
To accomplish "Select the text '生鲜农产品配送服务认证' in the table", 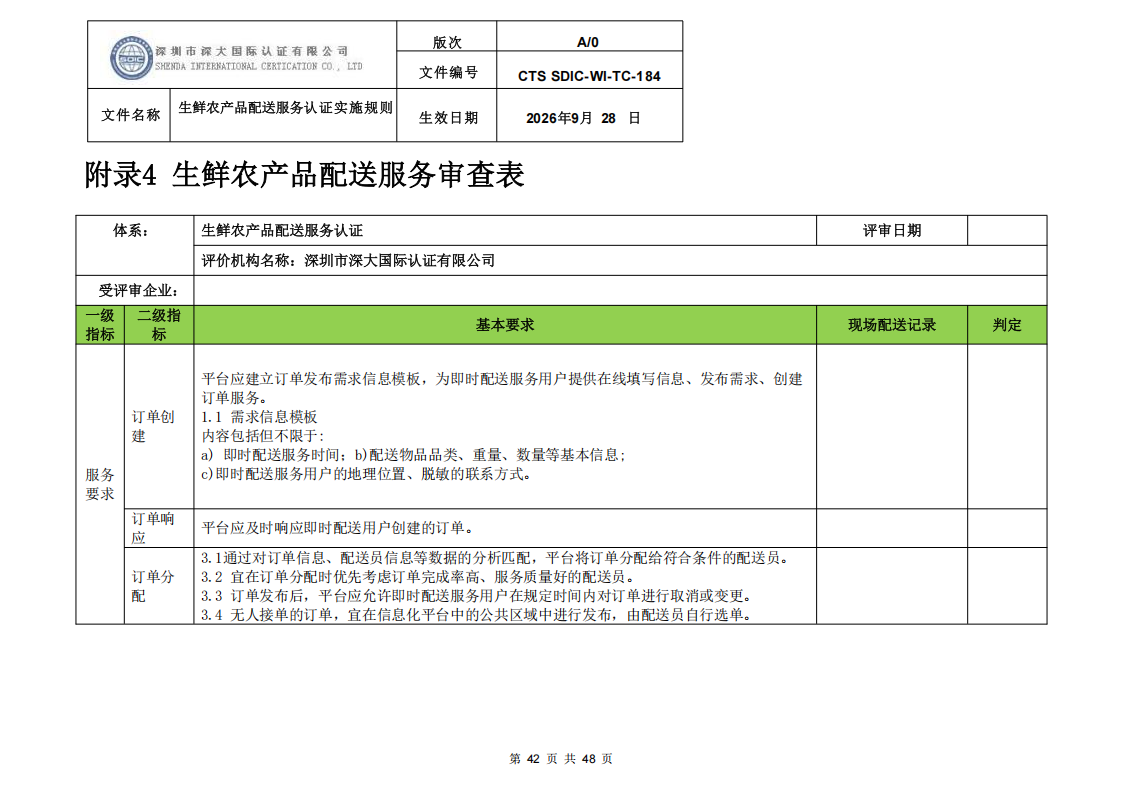I will [x=282, y=231].
